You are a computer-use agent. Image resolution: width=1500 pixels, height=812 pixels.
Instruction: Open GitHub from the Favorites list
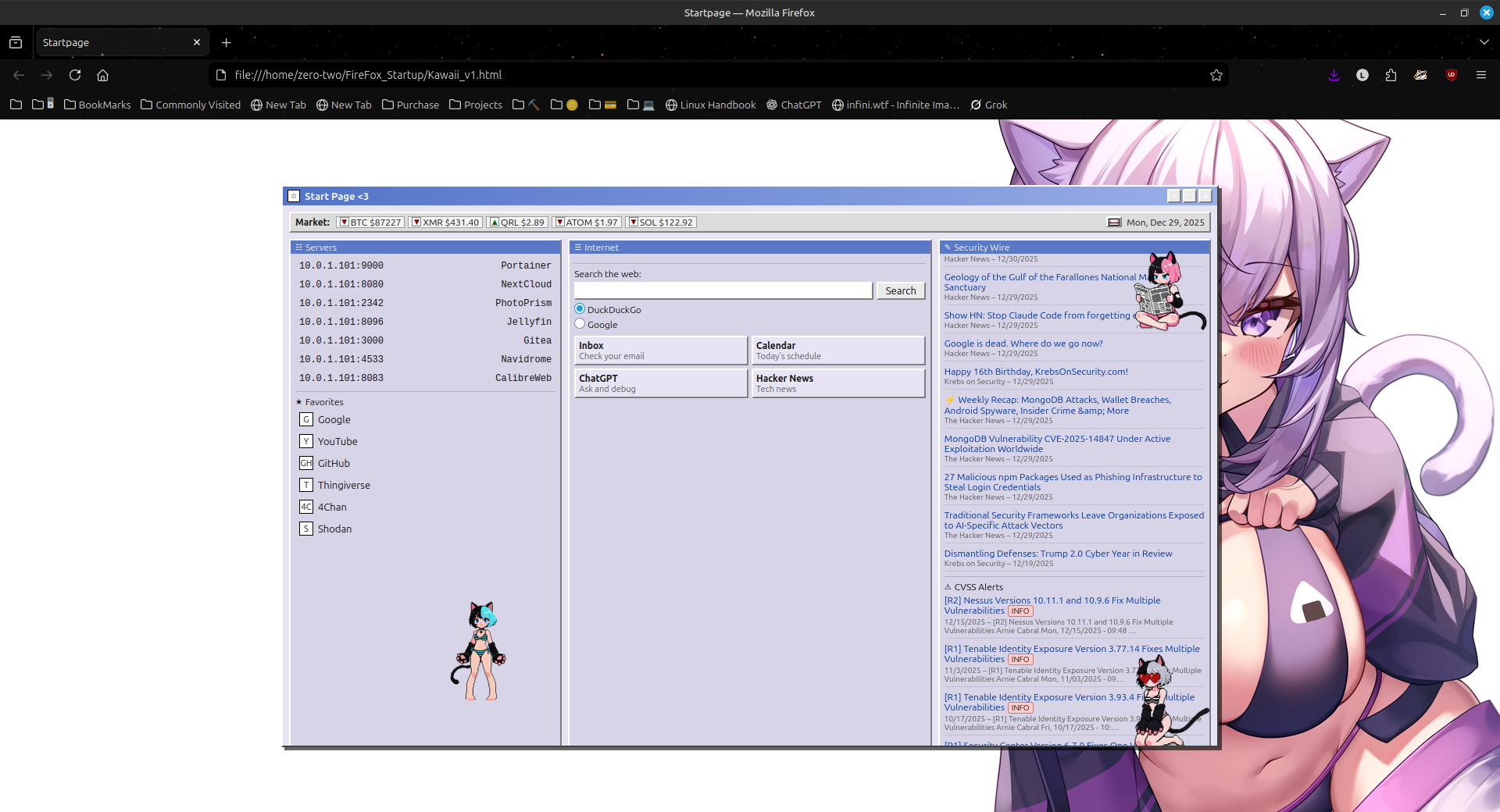point(334,463)
